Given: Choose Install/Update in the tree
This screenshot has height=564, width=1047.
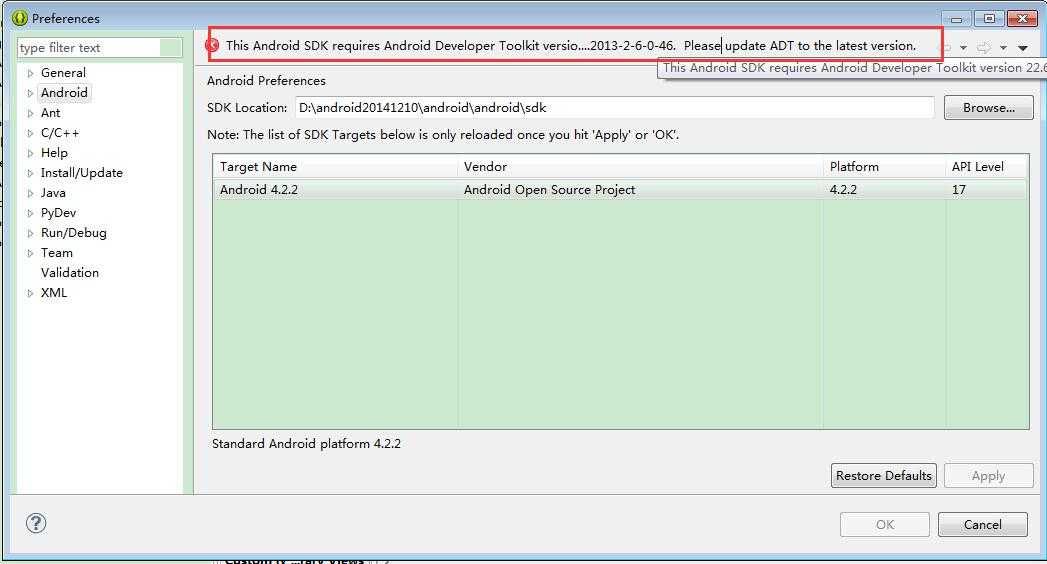Looking at the screenshot, I should coord(81,173).
